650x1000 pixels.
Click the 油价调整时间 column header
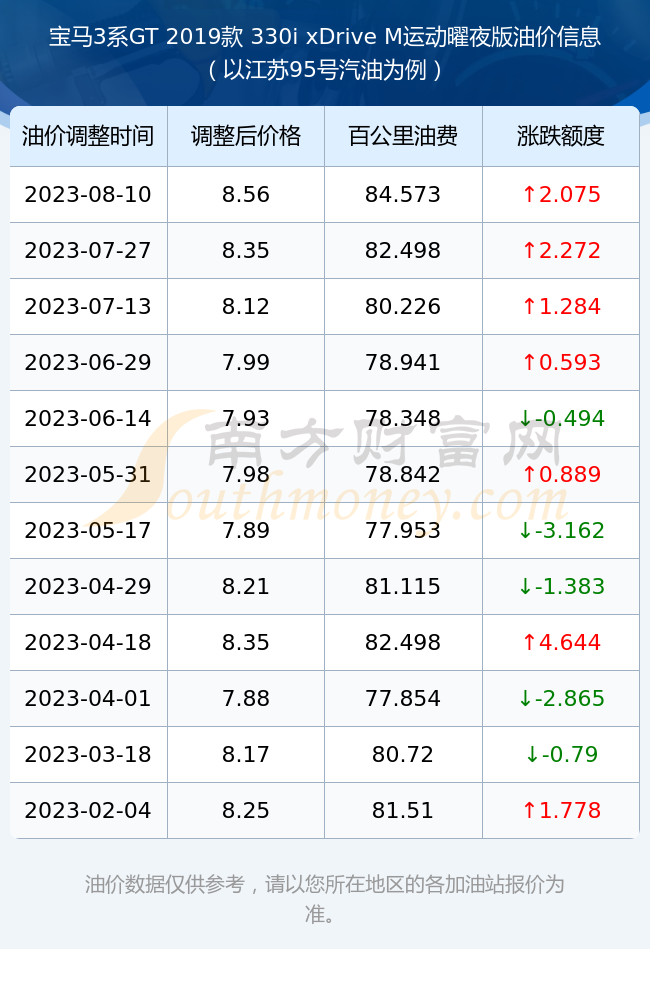[x=88, y=136]
